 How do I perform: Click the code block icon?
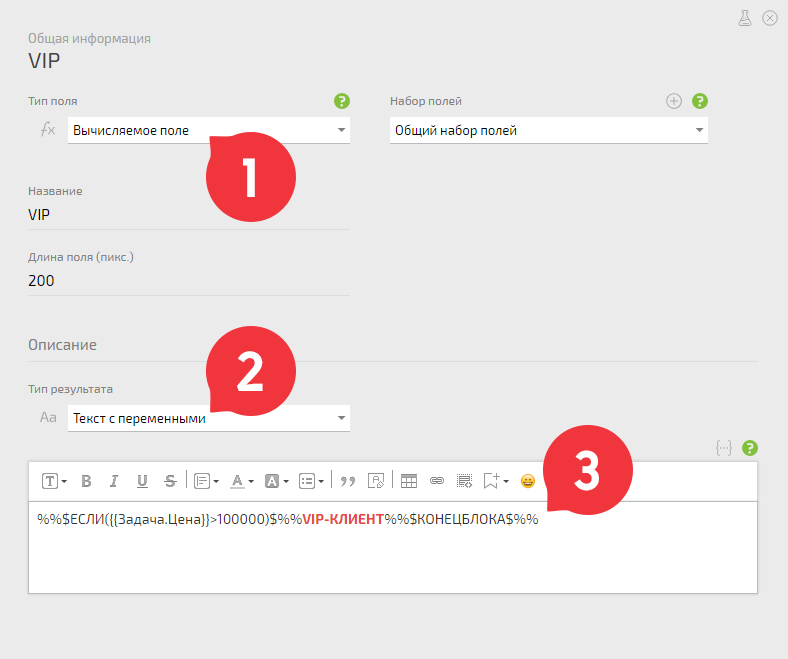(464, 481)
